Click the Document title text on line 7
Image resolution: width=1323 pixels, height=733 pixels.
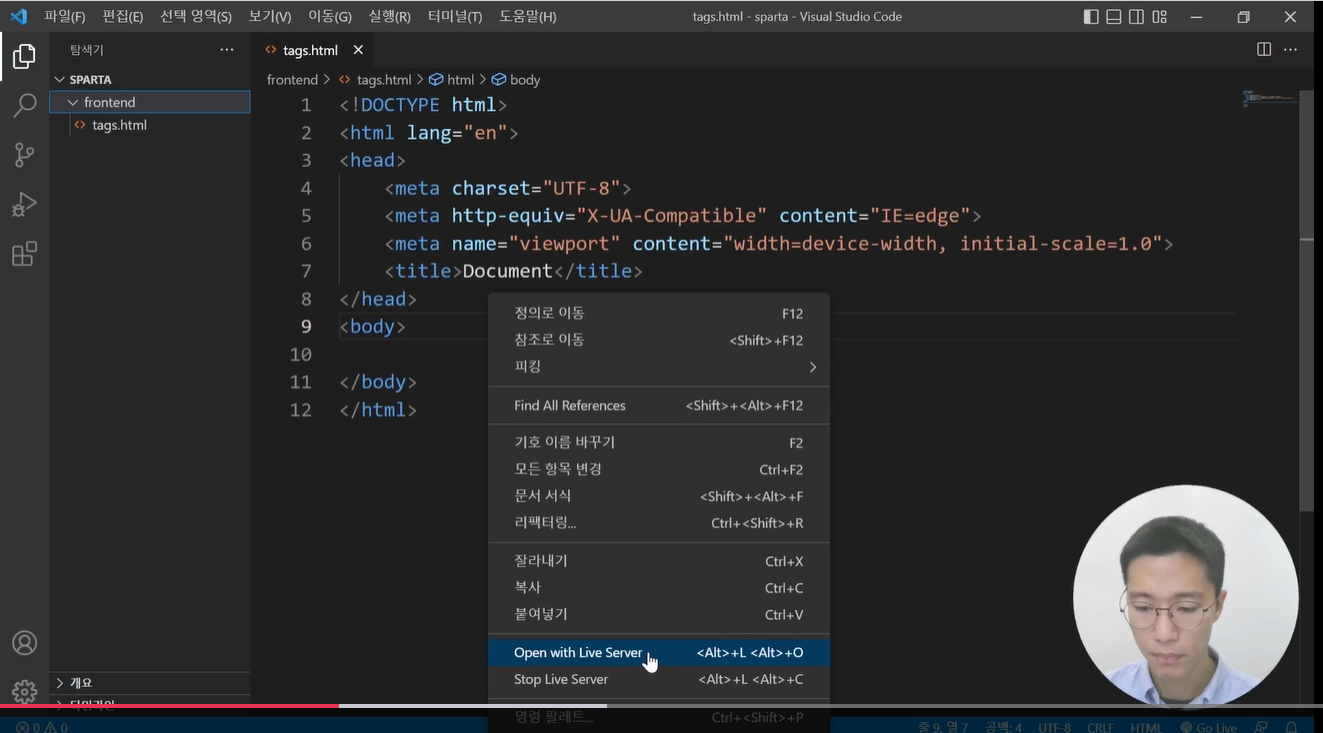click(x=507, y=271)
